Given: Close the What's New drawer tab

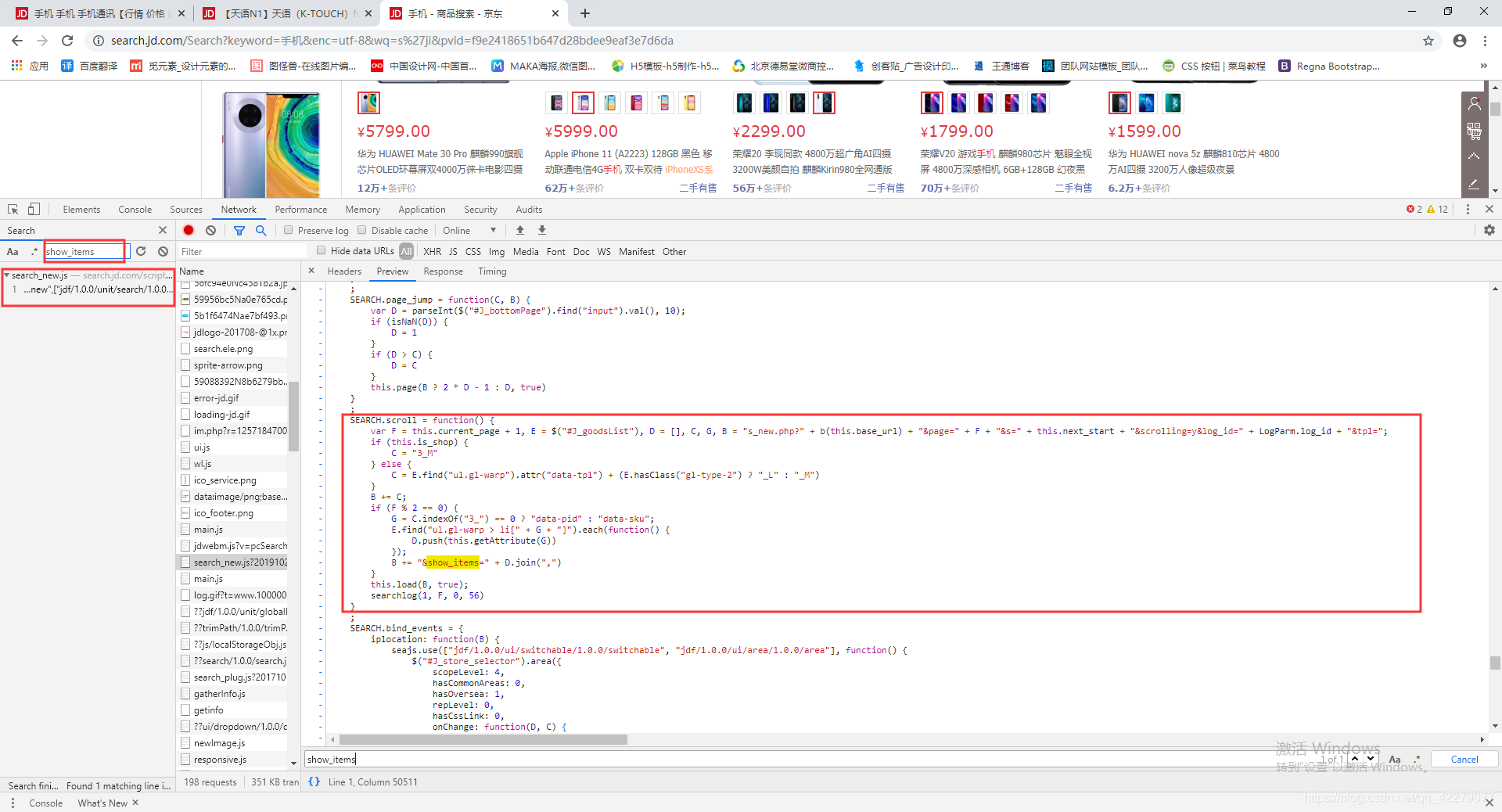Looking at the screenshot, I should coord(135,803).
